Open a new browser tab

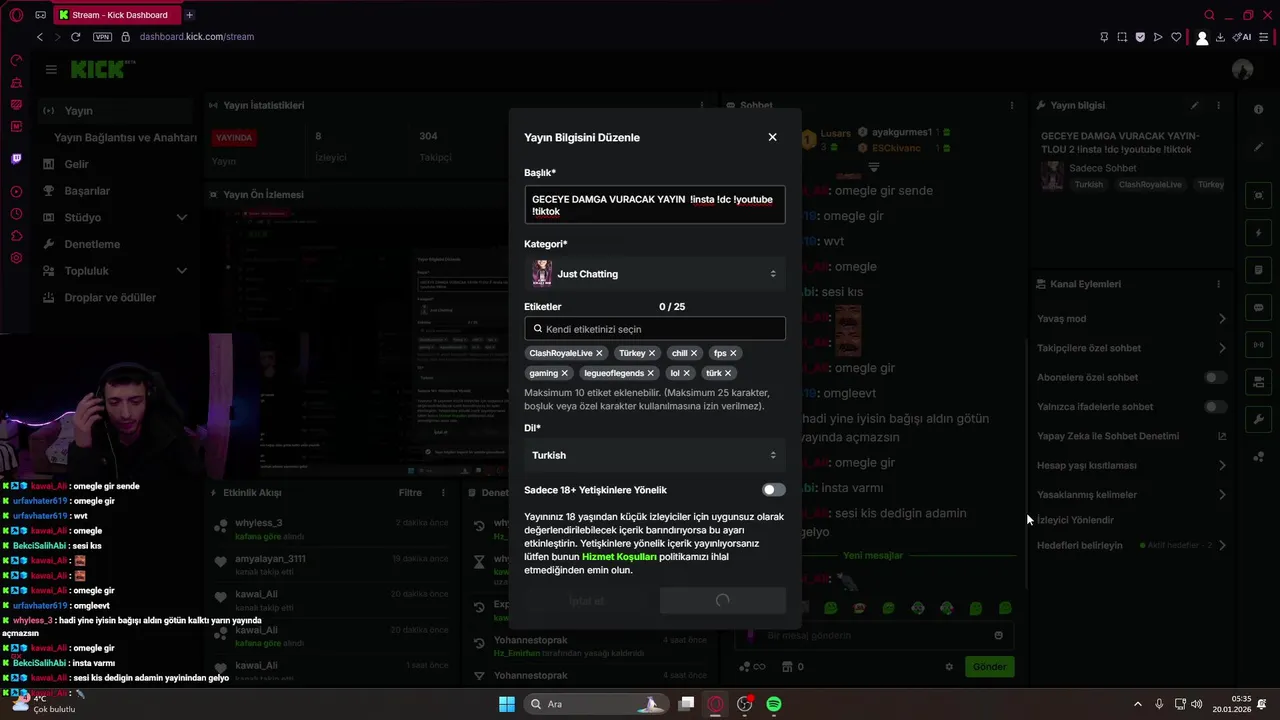tap(189, 15)
